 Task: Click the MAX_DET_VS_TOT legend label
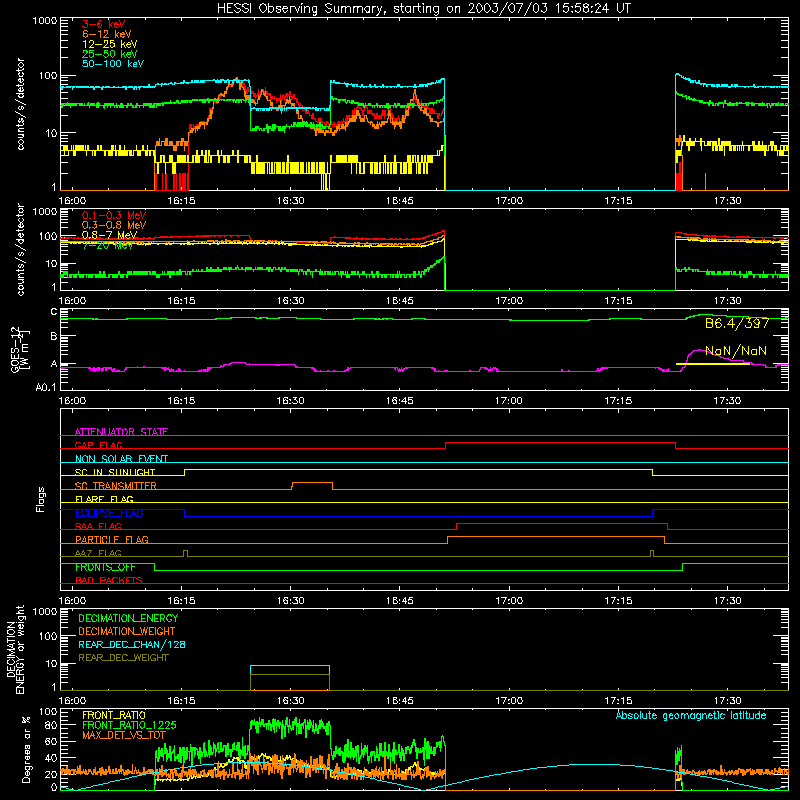[x=123, y=735]
